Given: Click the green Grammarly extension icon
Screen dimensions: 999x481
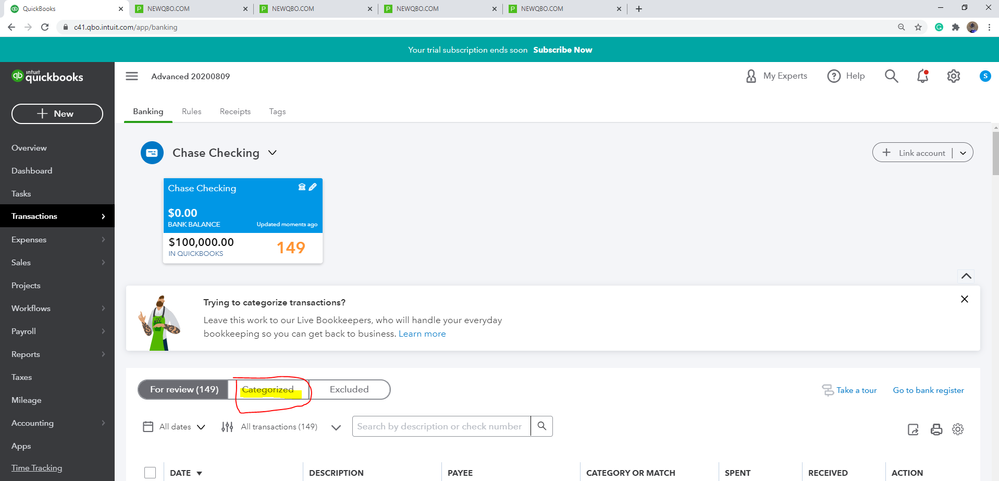Looking at the screenshot, I should (x=939, y=27).
